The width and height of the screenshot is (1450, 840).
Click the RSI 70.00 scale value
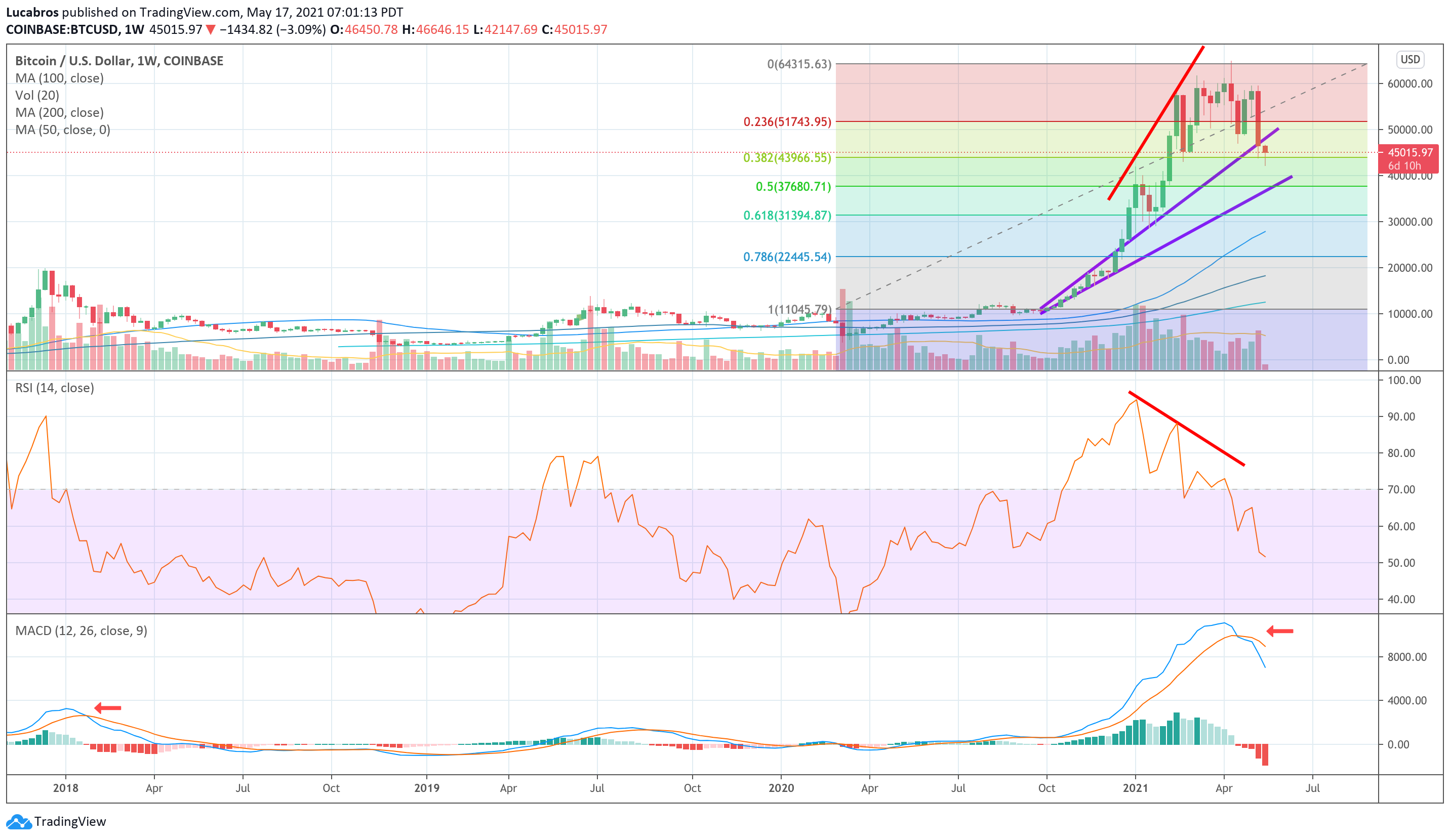1401,490
